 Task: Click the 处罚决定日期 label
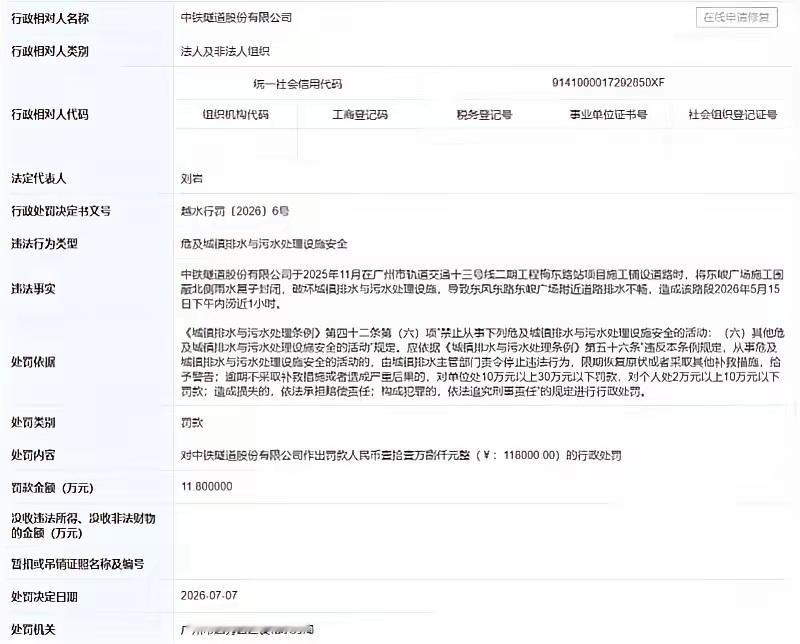click(x=44, y=597)
